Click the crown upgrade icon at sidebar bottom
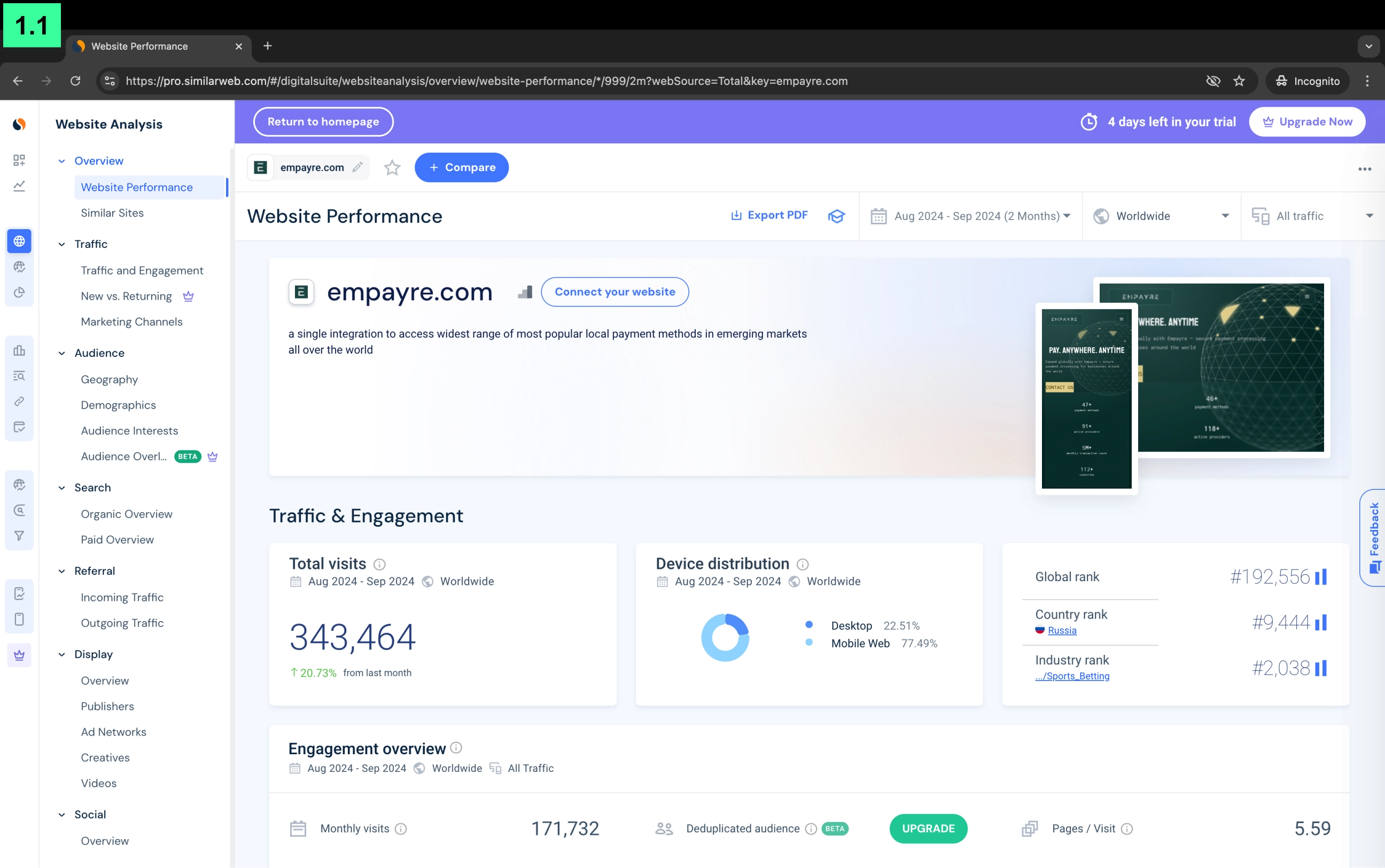The image size is (1385, 868). tap(19, 654)
